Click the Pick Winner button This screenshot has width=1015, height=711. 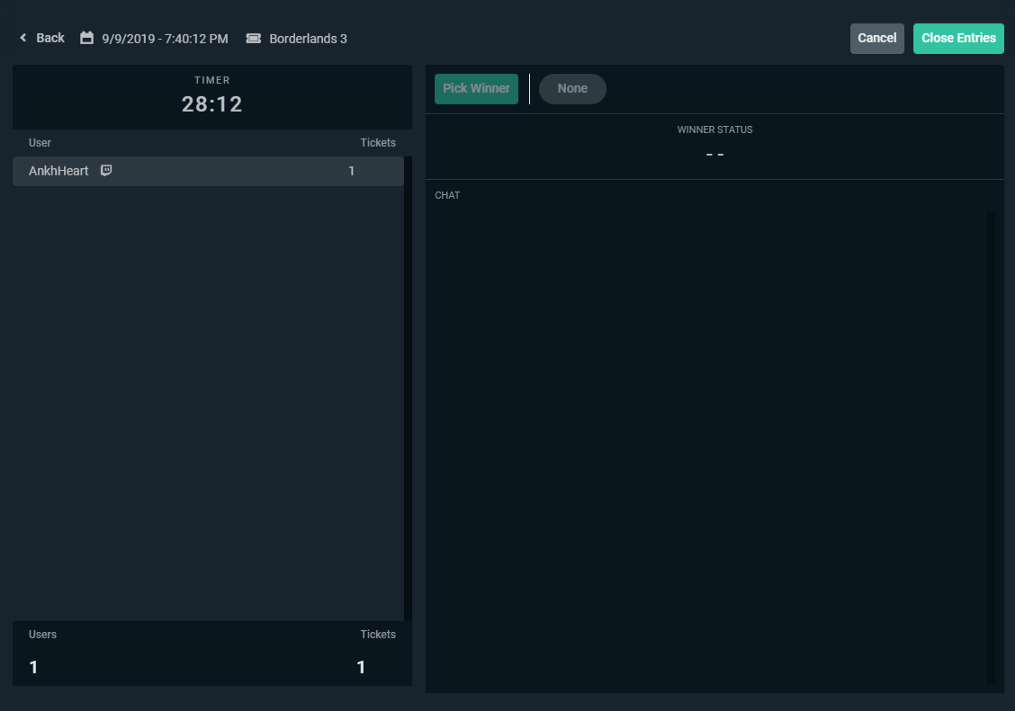pyautogui.click(x=476, y=88)
